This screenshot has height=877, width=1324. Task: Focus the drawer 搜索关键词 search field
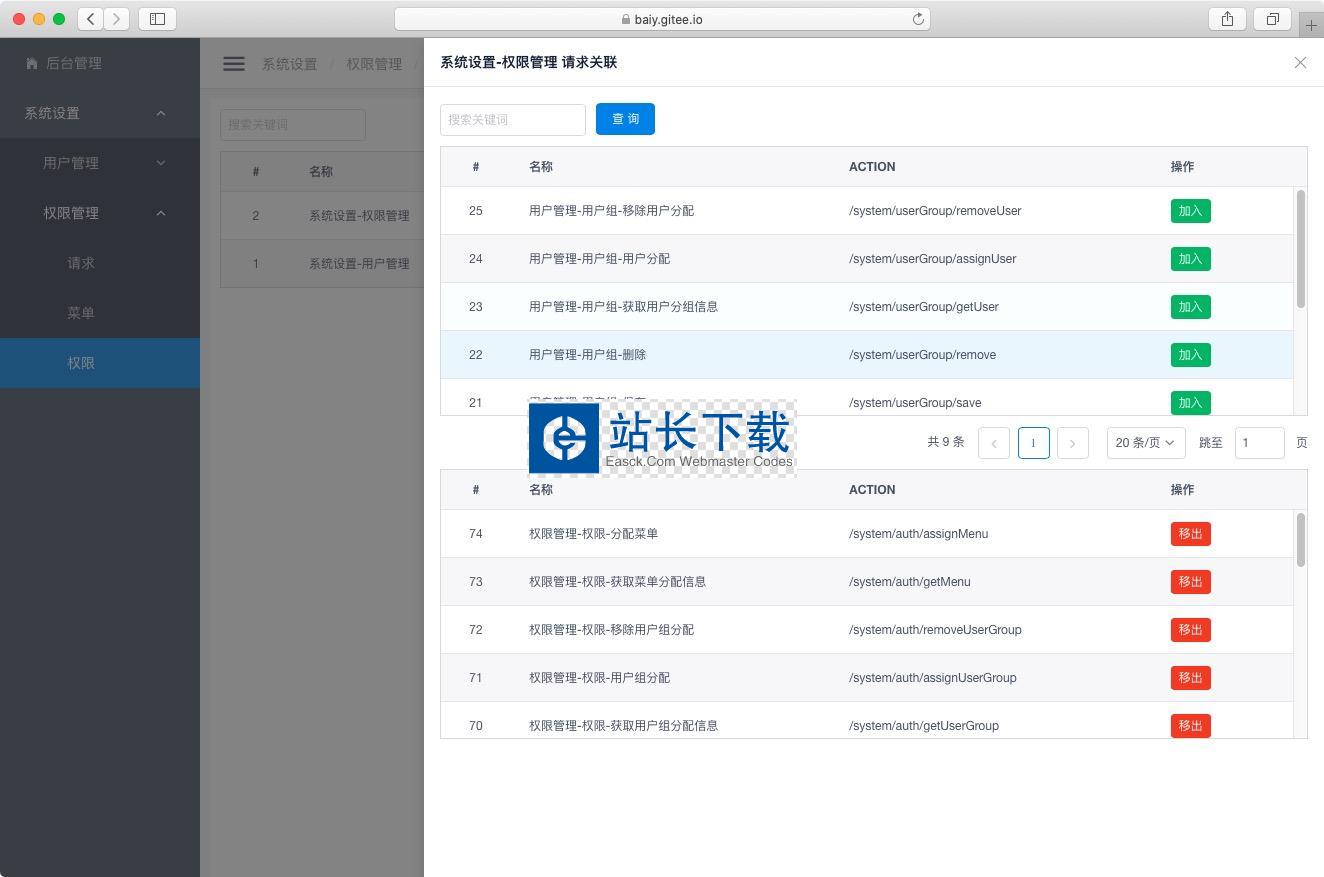[513, 119]
